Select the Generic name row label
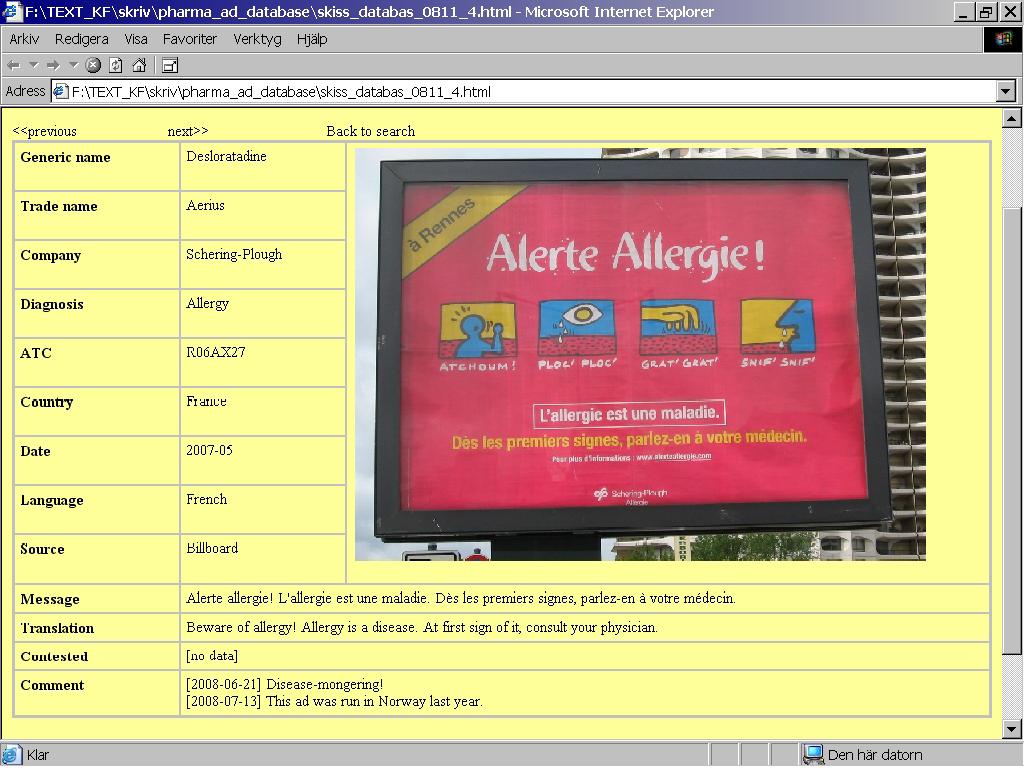Viewport: 1024px width, 768px height. click(65, 157)
